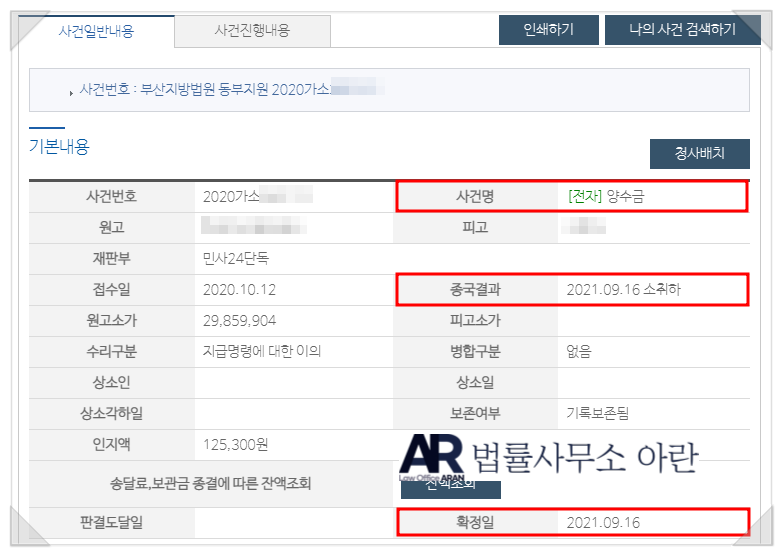Click the 기본내용 section heading

point(59,147)
